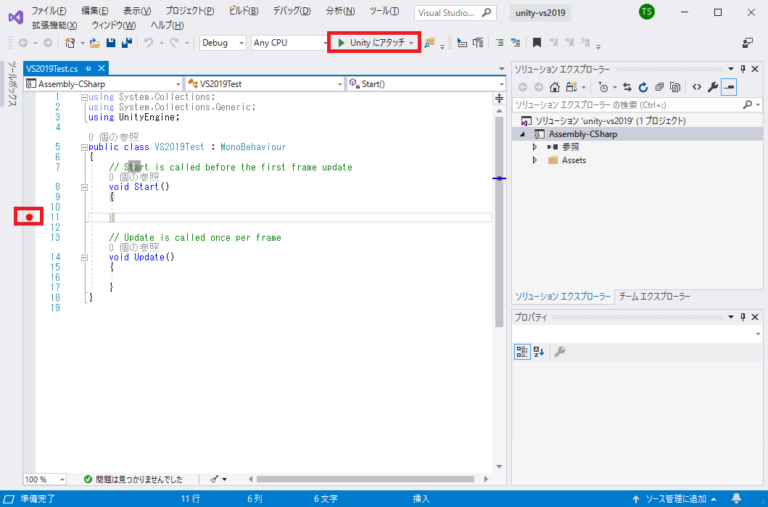Open the 編集(E) menu

[x=95, y=11]
